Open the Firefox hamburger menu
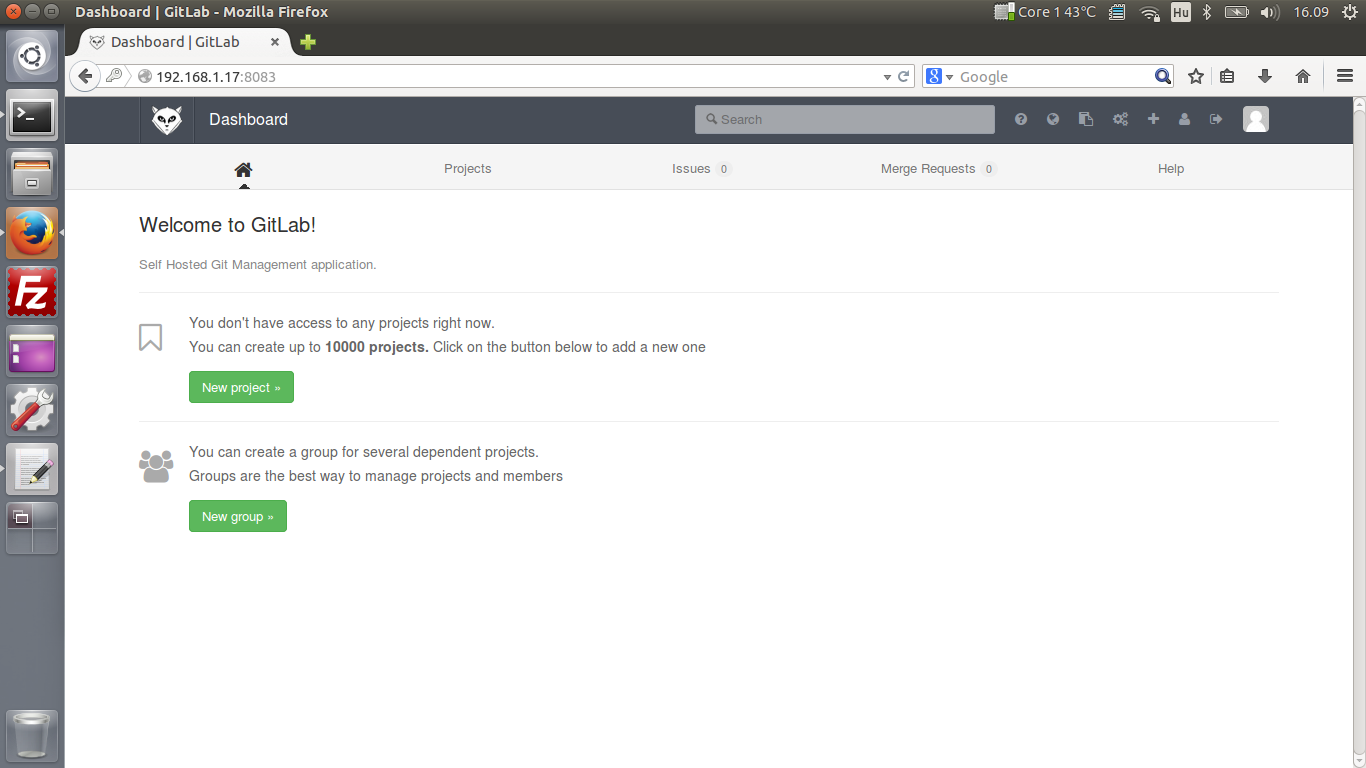Image resolution: width=1366 pixels, height=768 pixels. [1344, 76]
